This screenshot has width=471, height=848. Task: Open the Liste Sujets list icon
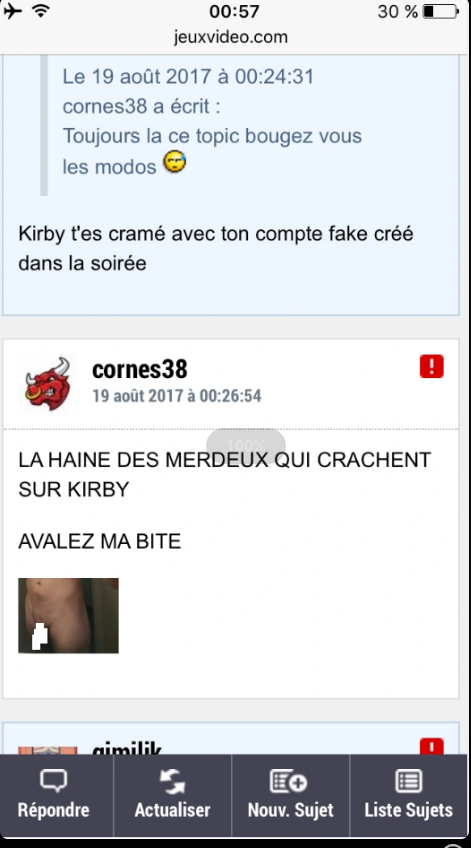(408, 781)
